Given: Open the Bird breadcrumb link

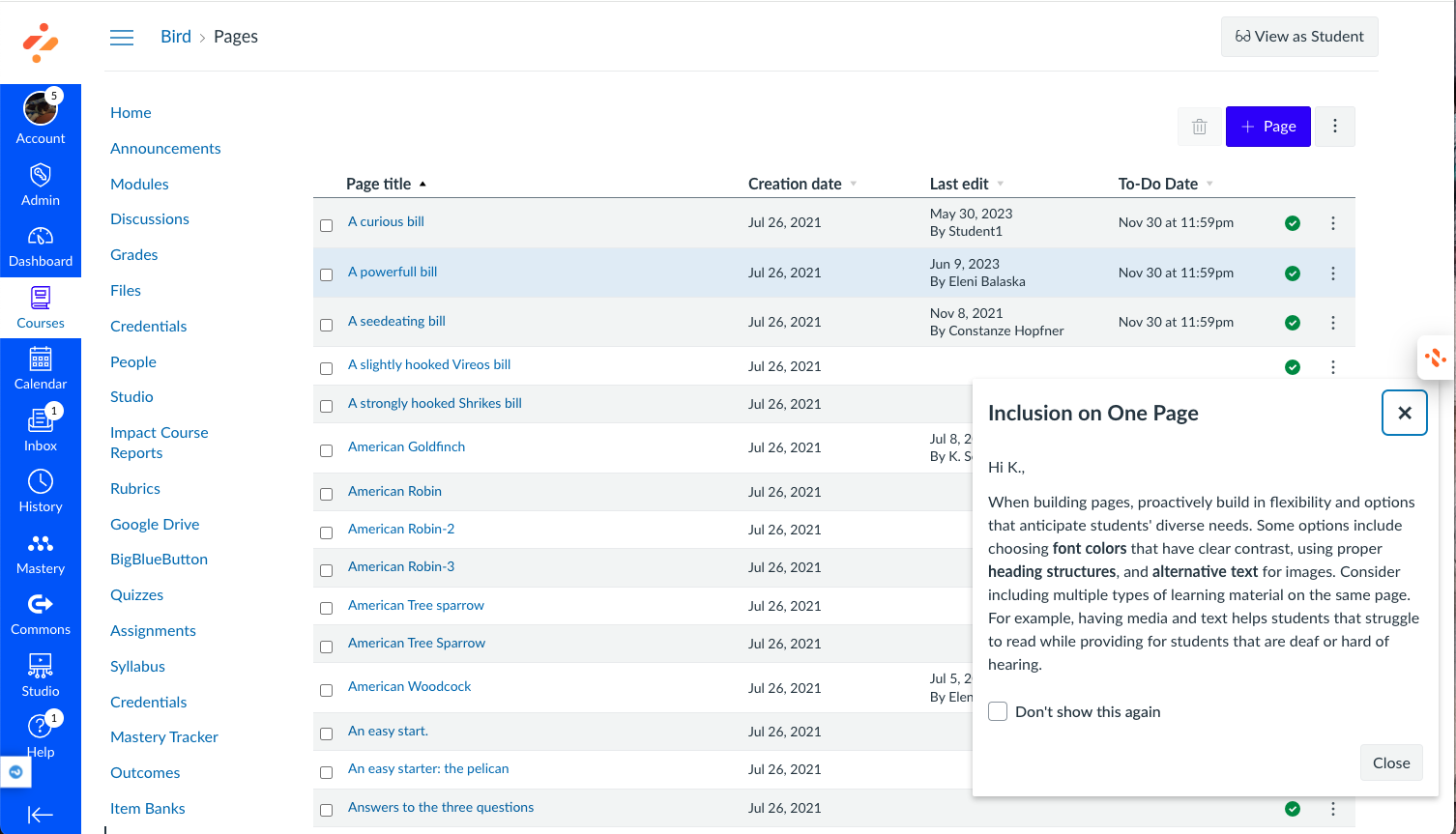Looking at the screenshot, I should pos(176,37).
